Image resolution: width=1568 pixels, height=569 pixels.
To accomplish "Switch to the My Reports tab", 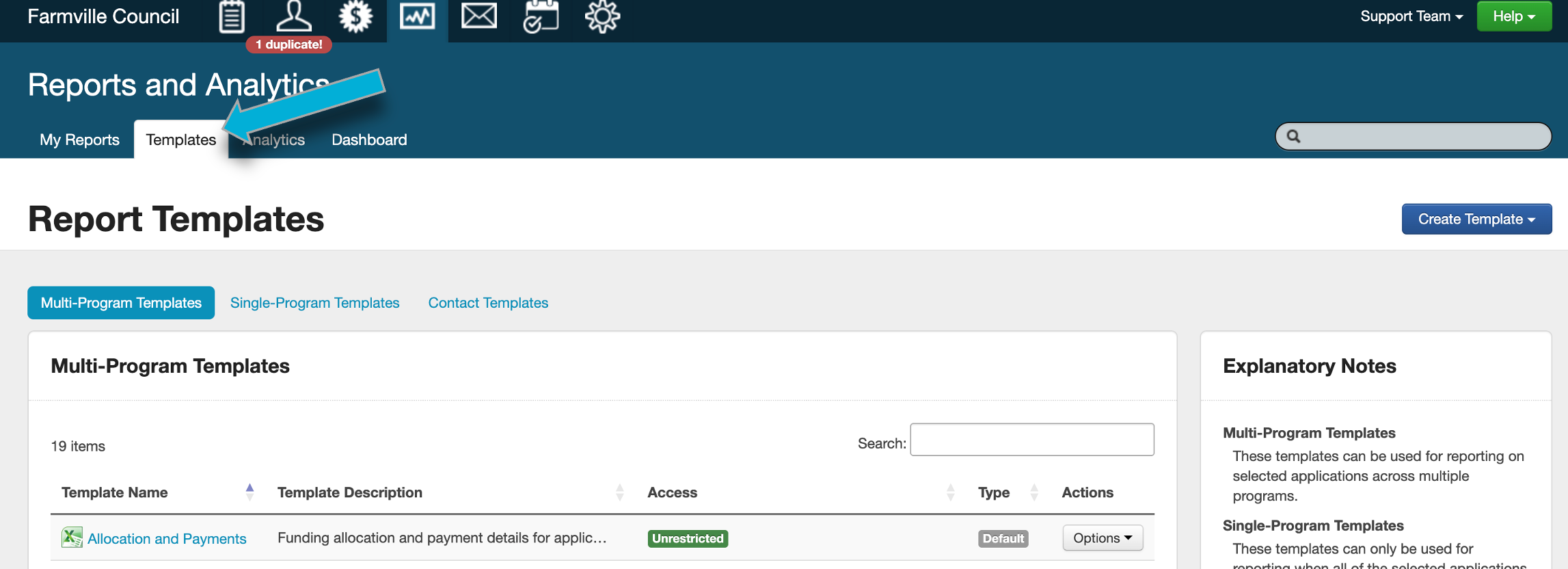I will pyautogui.click(x=79, y=140).
